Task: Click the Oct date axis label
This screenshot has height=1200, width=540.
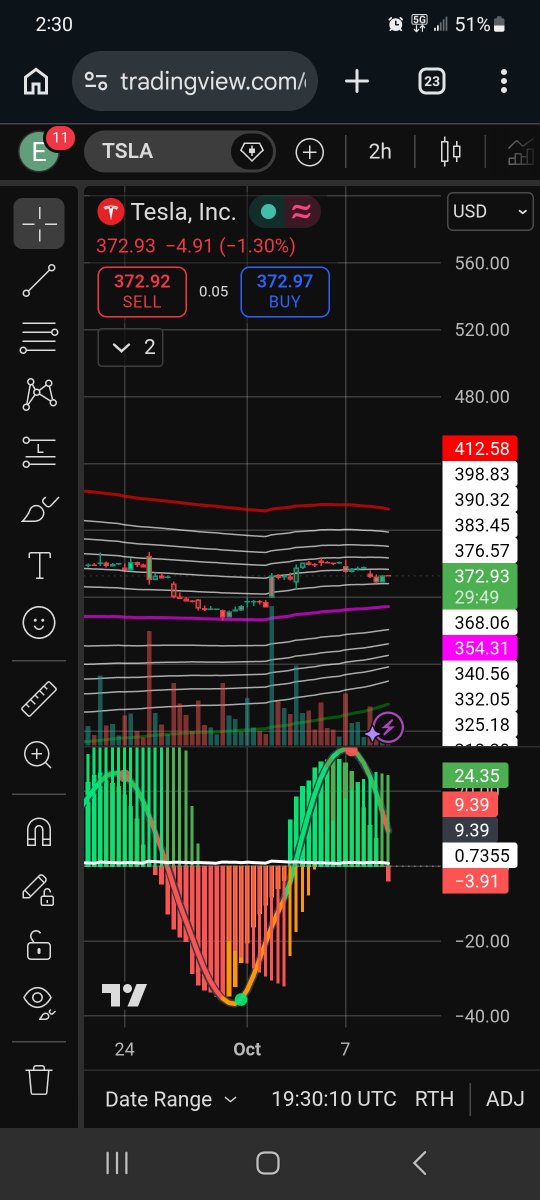Action: click(247, 1049)
